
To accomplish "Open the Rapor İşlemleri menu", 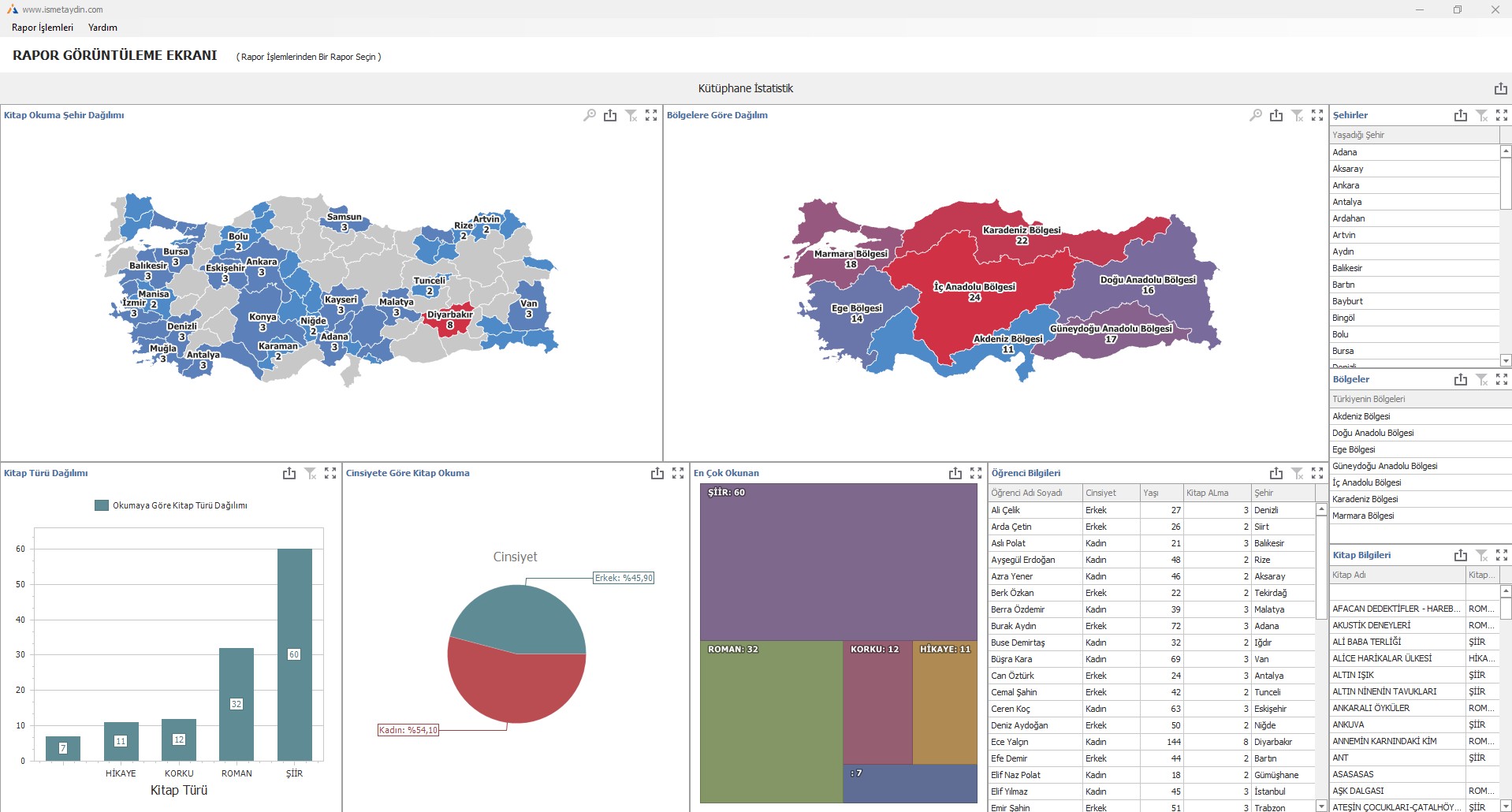I will 43,28.
